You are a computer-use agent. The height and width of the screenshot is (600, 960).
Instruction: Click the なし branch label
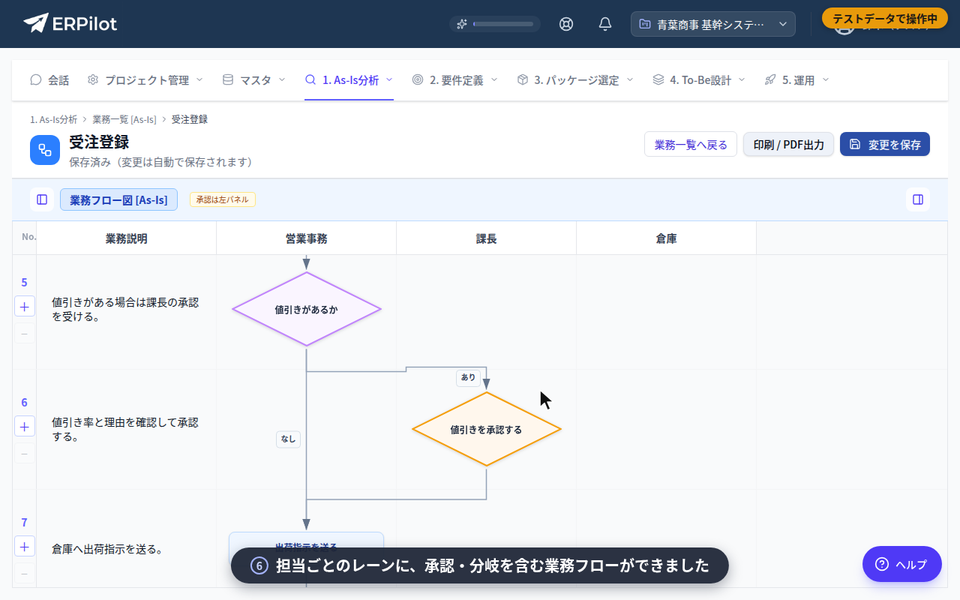[288, 439]
